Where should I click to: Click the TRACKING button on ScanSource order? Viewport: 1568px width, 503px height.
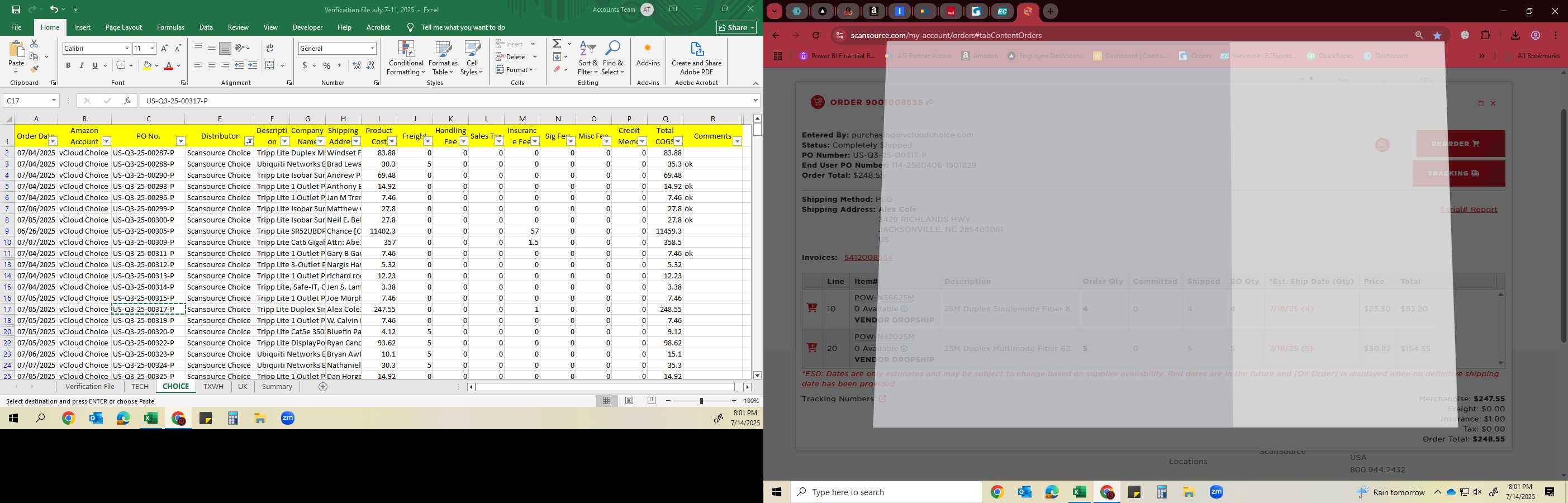coord(1459,174)
